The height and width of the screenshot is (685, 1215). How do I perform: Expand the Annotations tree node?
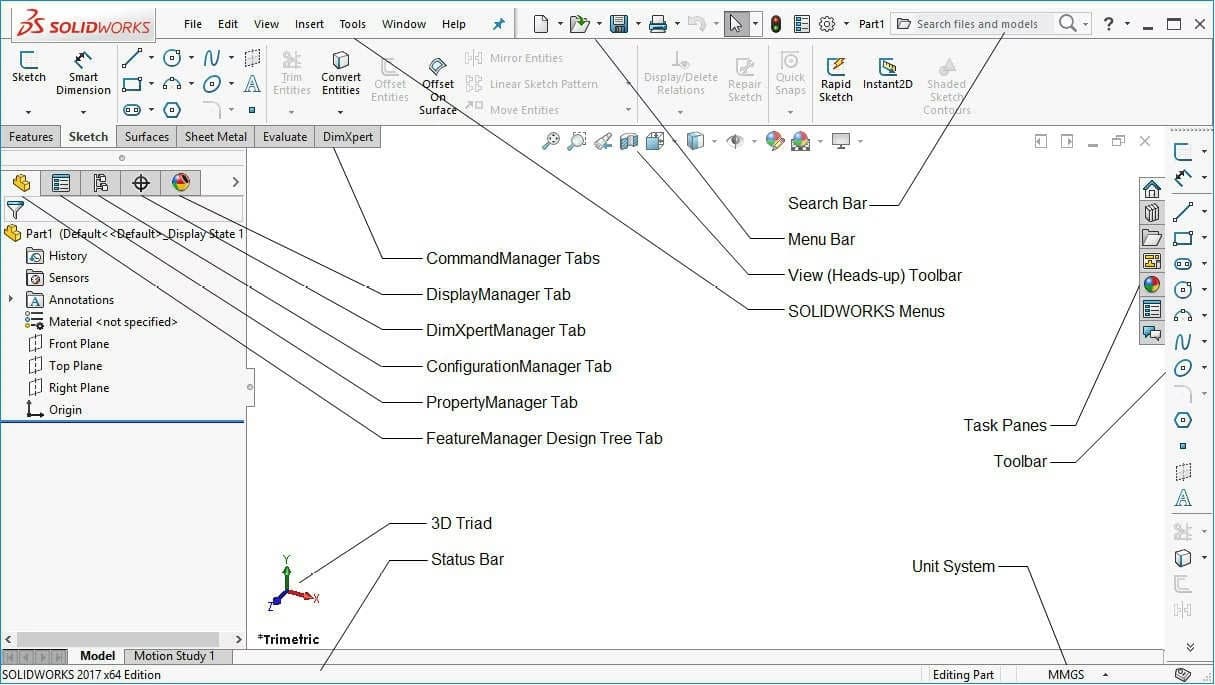tap(11, 299)
